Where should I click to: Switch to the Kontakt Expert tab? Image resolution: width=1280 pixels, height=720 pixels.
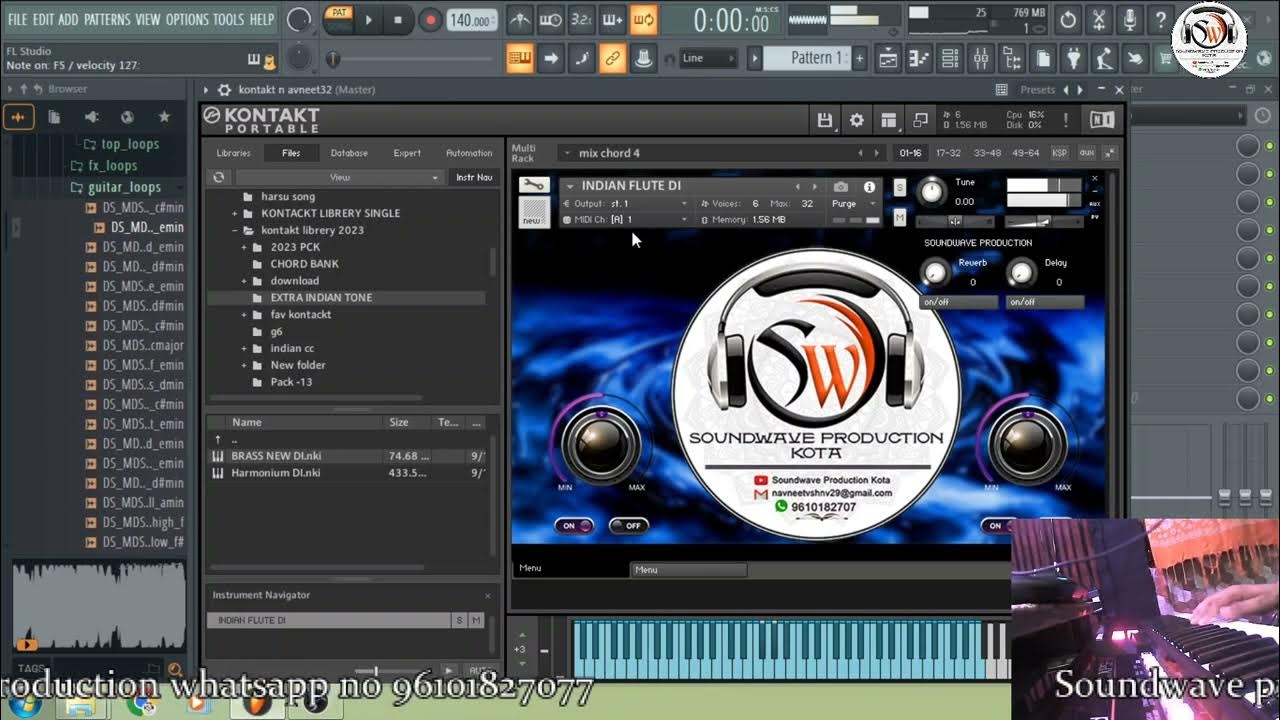(407, 153)
